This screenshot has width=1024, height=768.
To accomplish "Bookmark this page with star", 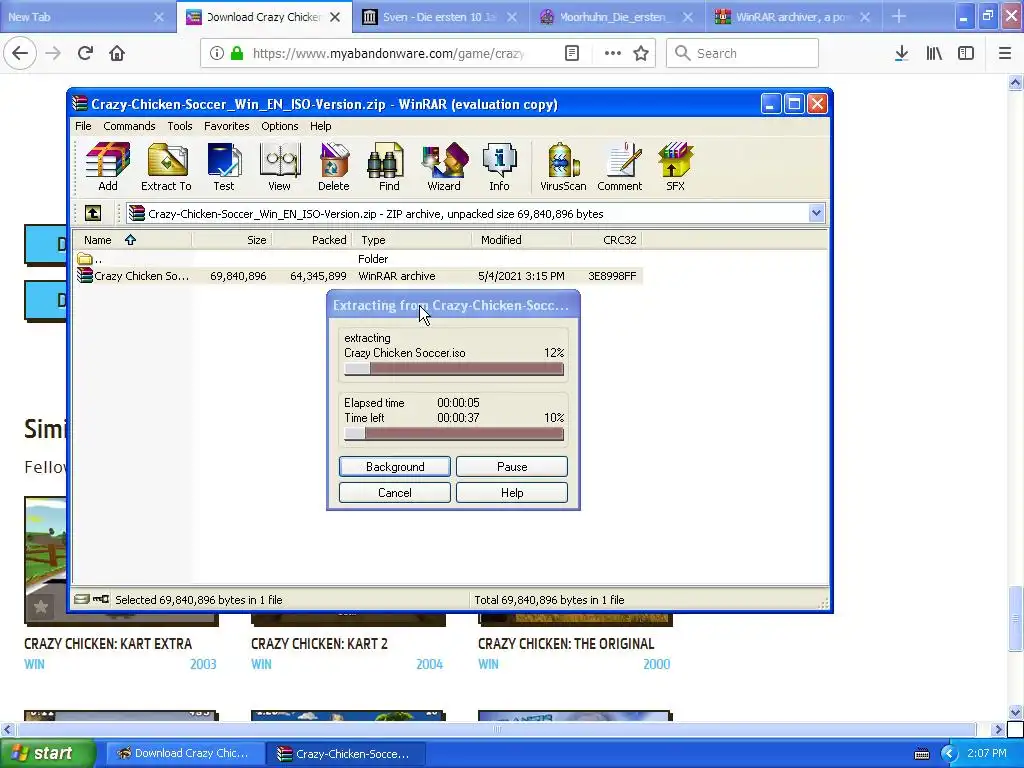I will [x=641, y=53].
